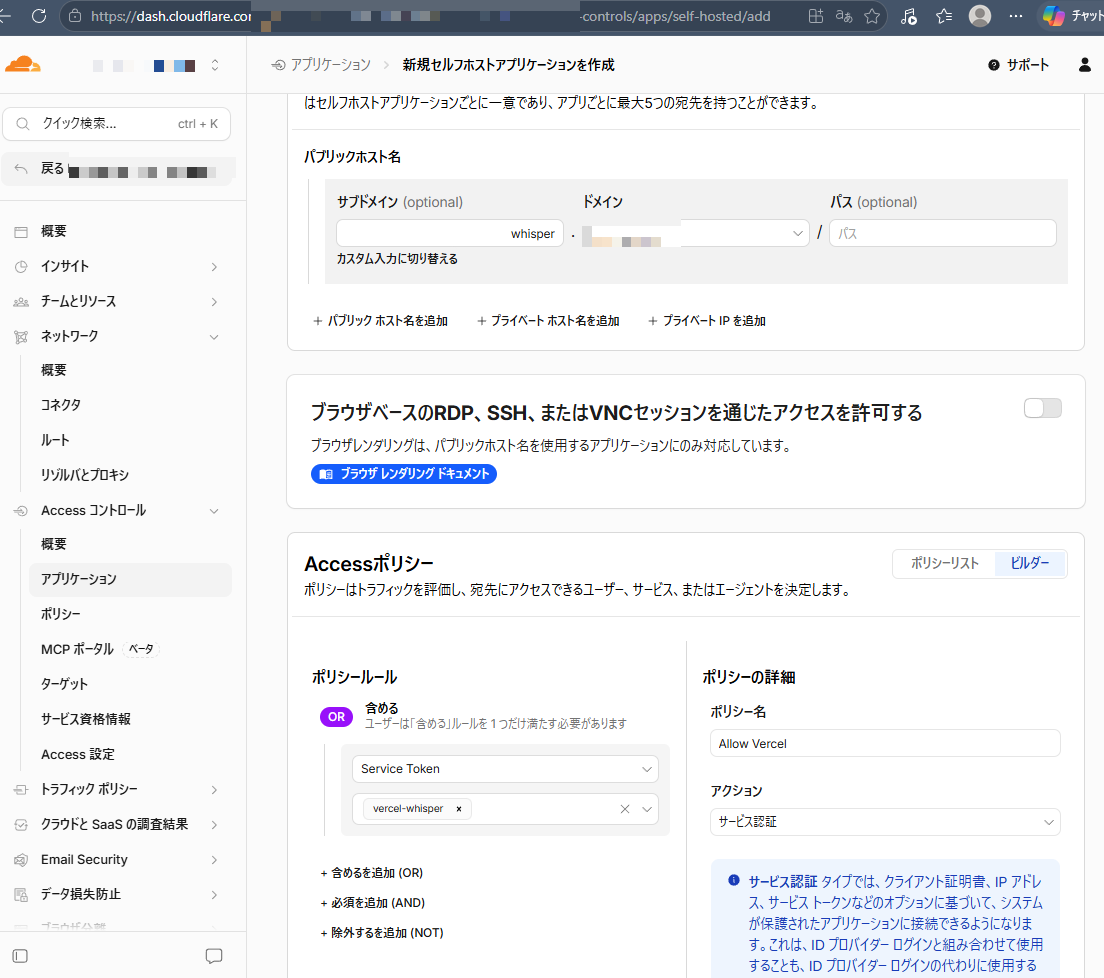This screenshot has width=1104, height=978.
Task: Open the Service Token selector dropdown
Action: coord(506,769)
